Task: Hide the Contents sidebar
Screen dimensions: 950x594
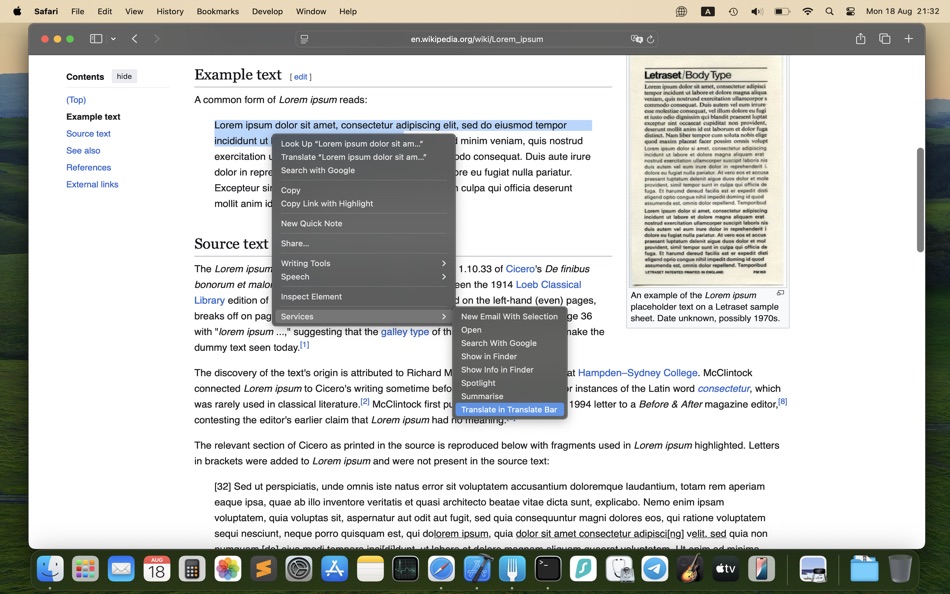Action: tap(124, 76)
